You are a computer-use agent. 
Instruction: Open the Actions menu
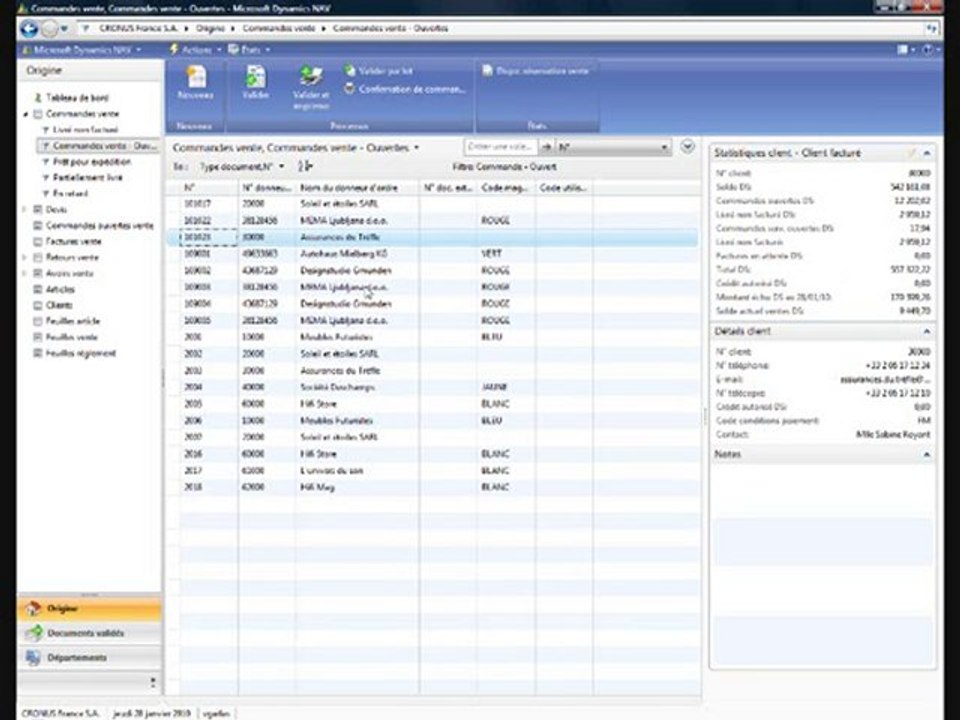point(196,50)
